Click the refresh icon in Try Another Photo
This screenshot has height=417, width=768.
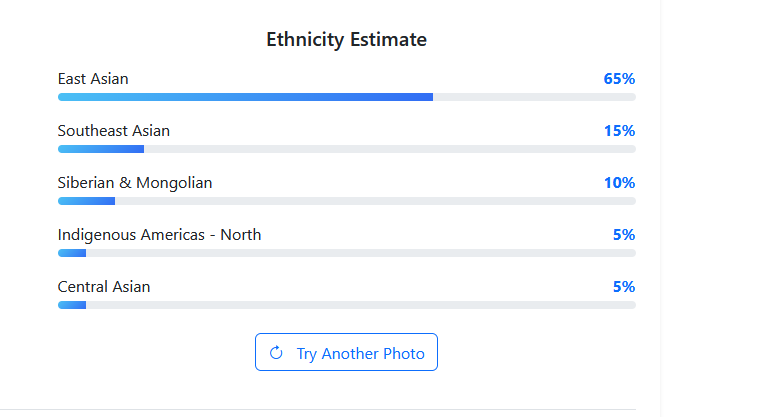(x=277, y=353)
